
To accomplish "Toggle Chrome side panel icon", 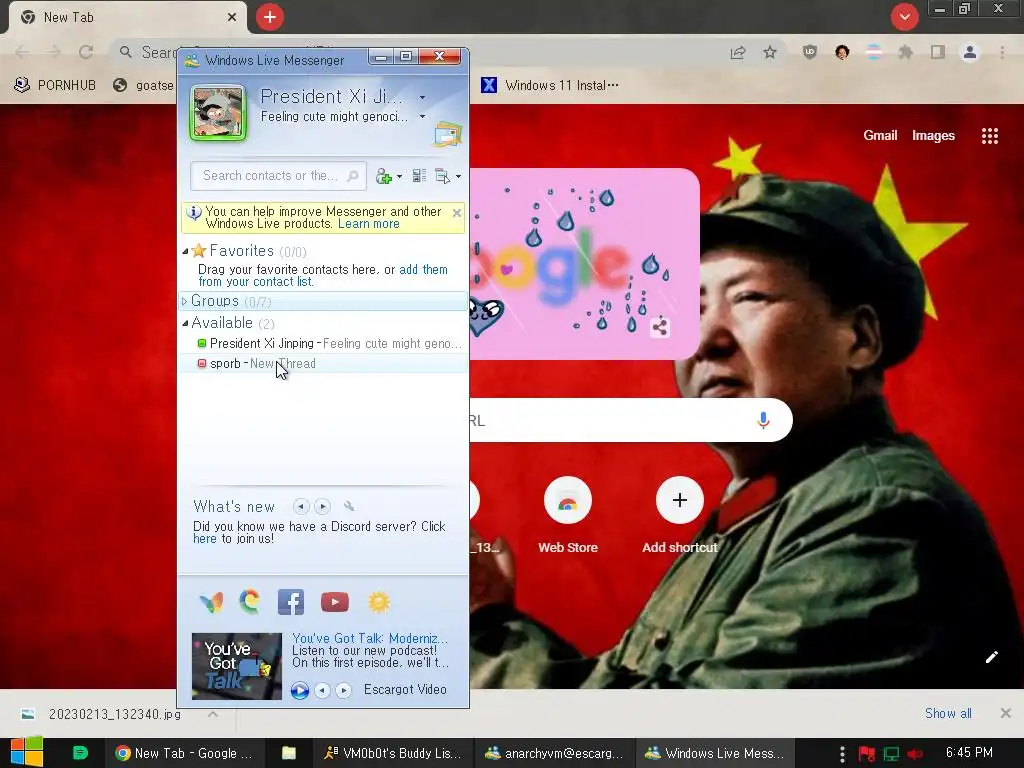I will tap(938, 52).
